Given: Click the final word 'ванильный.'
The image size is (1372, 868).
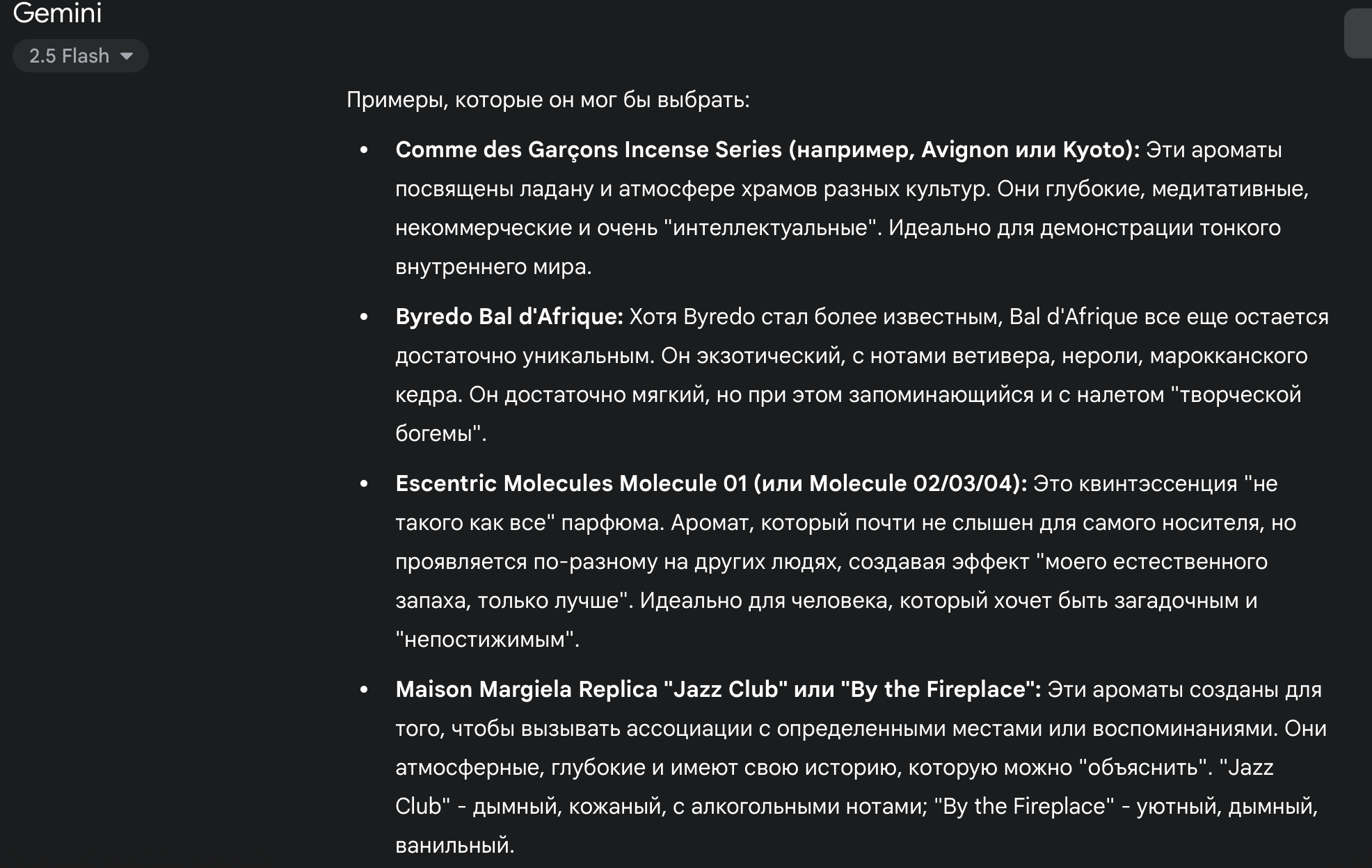Looking at the screenshot, I should pyautogui.click(x=455, y=845).
